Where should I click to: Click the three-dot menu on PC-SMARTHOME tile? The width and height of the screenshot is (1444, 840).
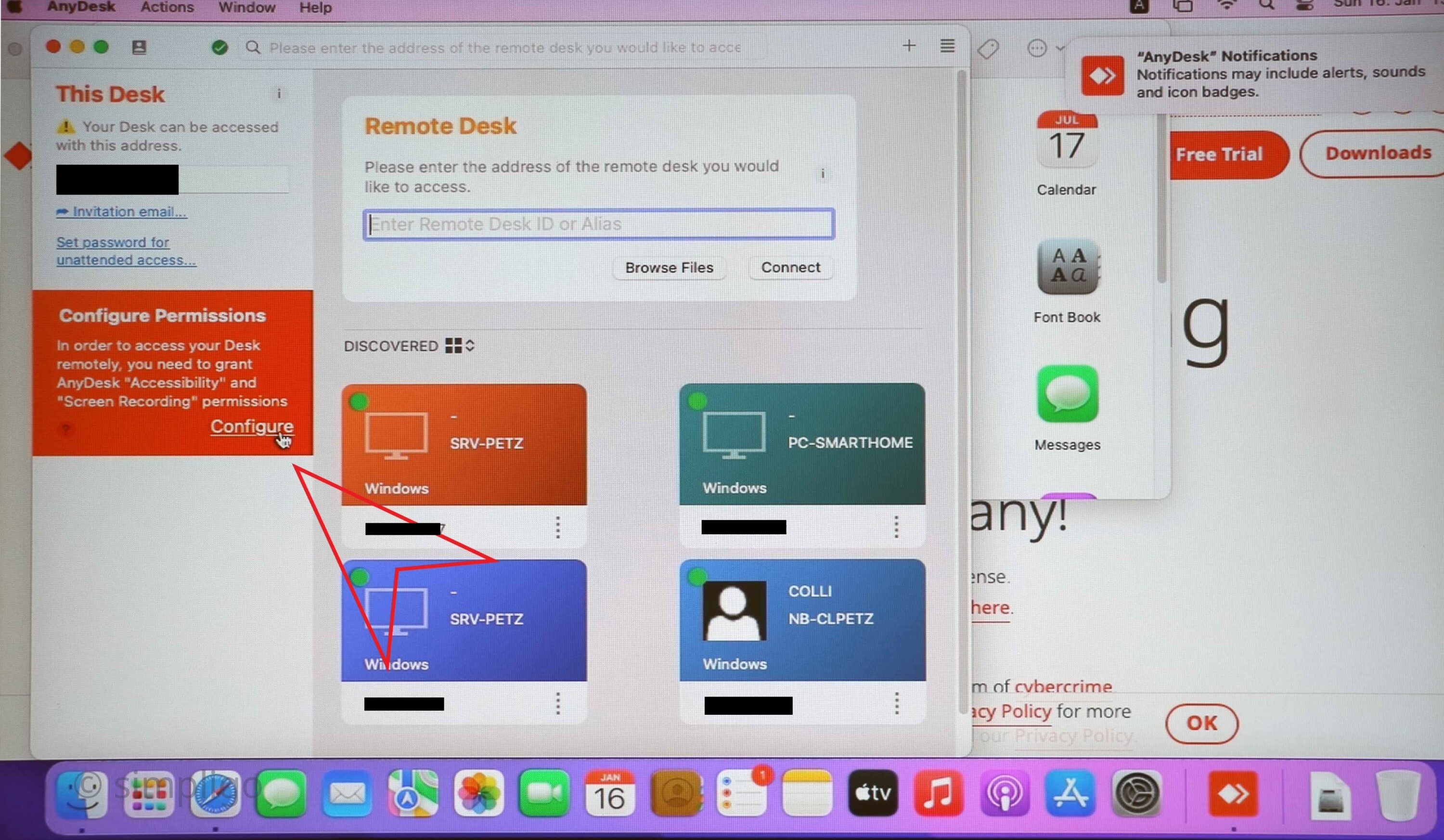pos(896,527)
